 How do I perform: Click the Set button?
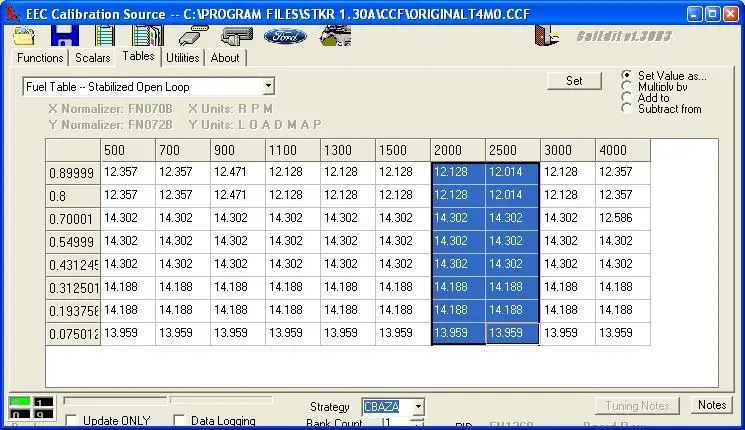click(x=574, y=81)
